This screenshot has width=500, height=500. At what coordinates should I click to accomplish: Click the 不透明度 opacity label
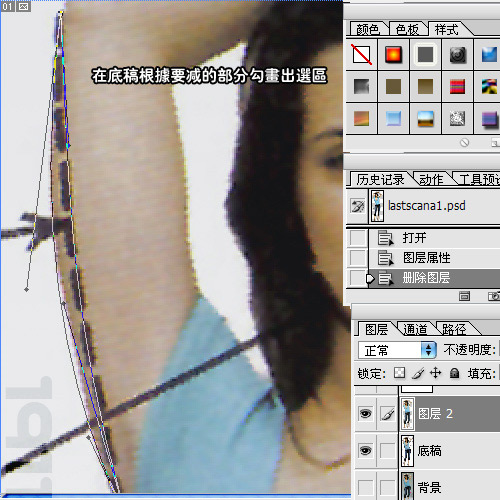(x=469, y=350)
